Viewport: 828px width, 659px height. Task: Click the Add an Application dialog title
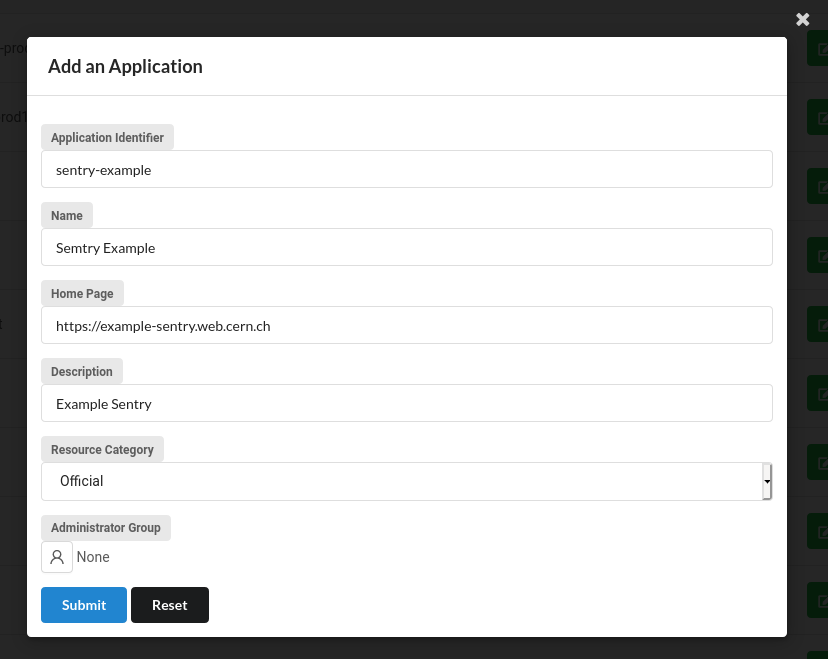(x=125, y=67)
